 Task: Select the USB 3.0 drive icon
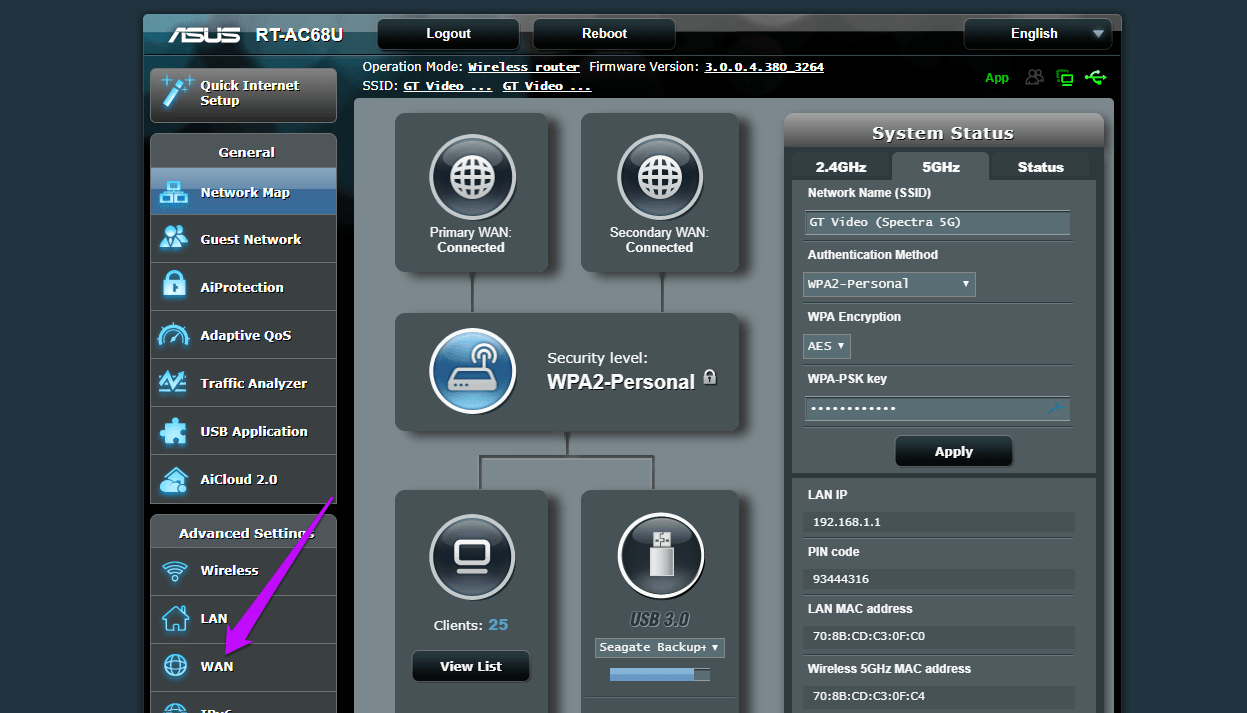(x=659, y=557)
